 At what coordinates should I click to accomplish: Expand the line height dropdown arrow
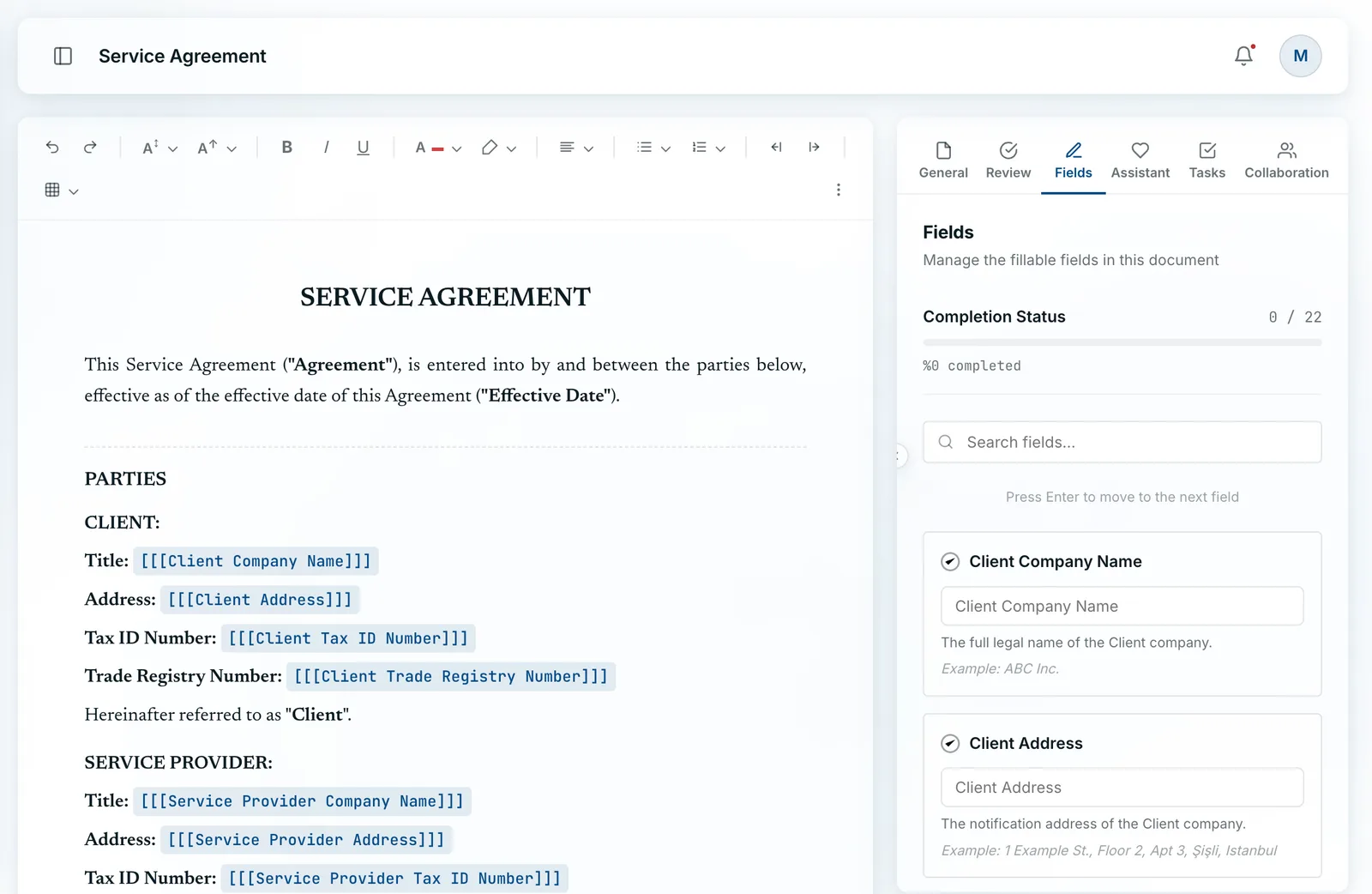172,149
